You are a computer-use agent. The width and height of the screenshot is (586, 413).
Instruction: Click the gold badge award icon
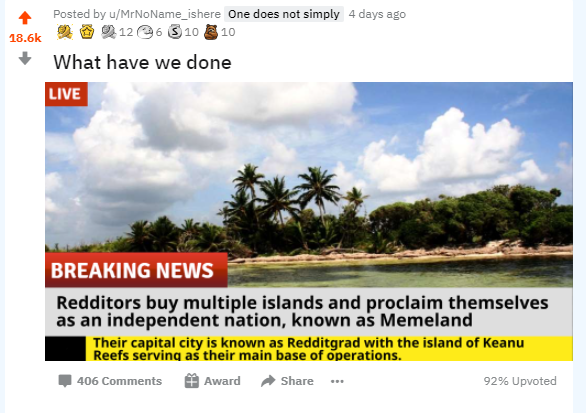pos(87,32)
